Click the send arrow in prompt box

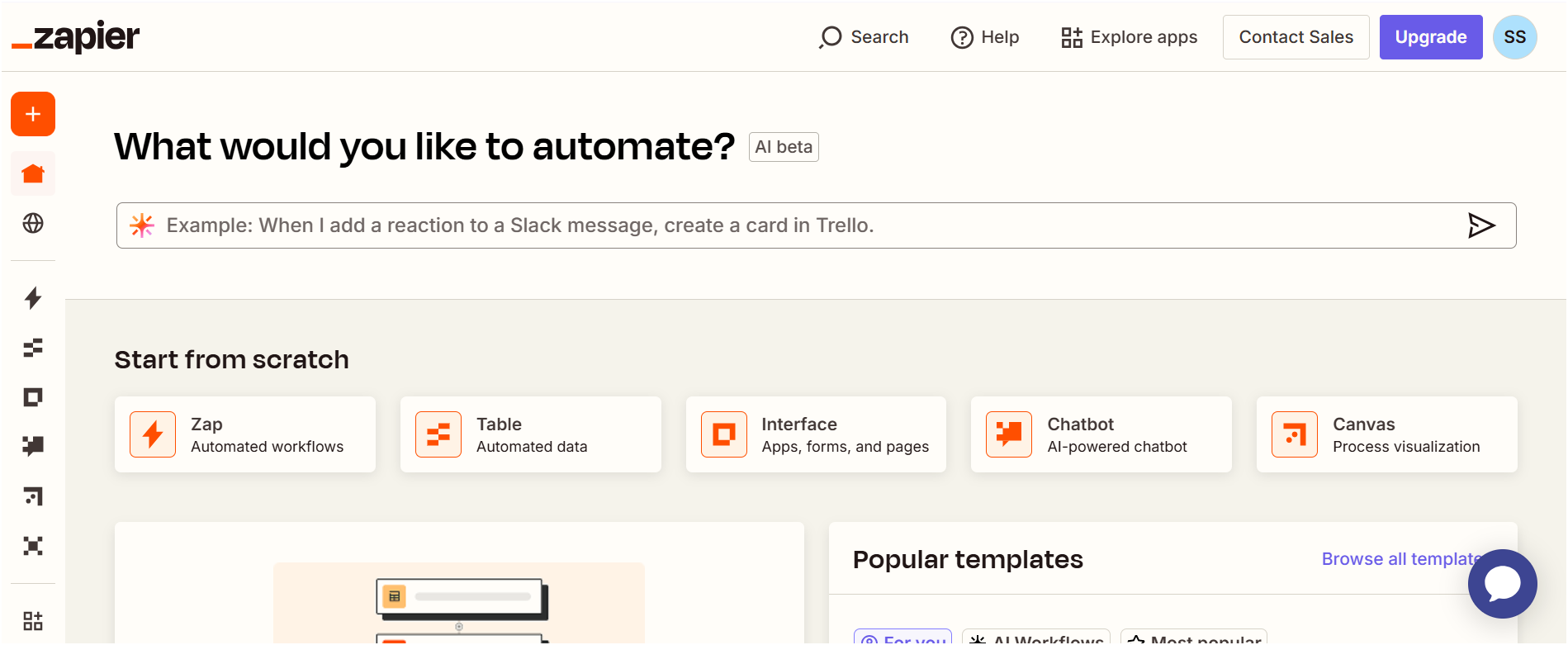1481,225
